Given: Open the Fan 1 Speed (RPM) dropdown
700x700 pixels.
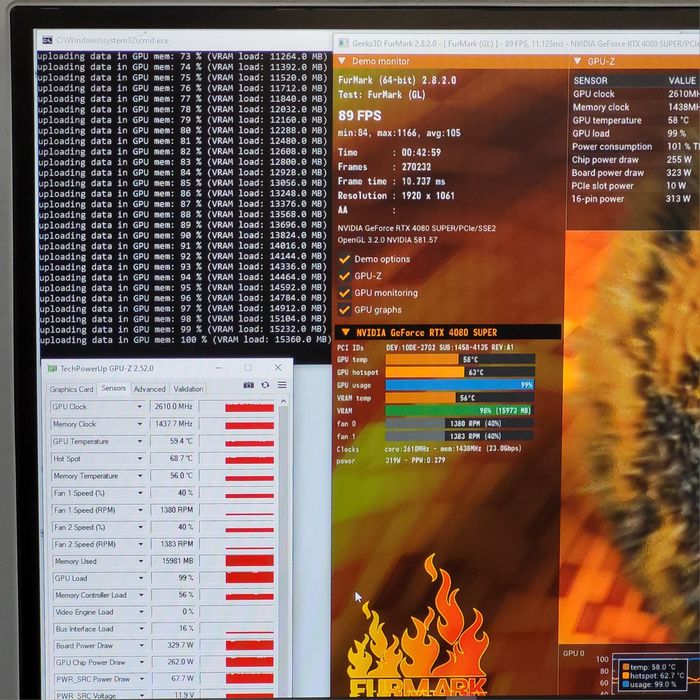Looking at the screenshot, I should click(140, 510).
